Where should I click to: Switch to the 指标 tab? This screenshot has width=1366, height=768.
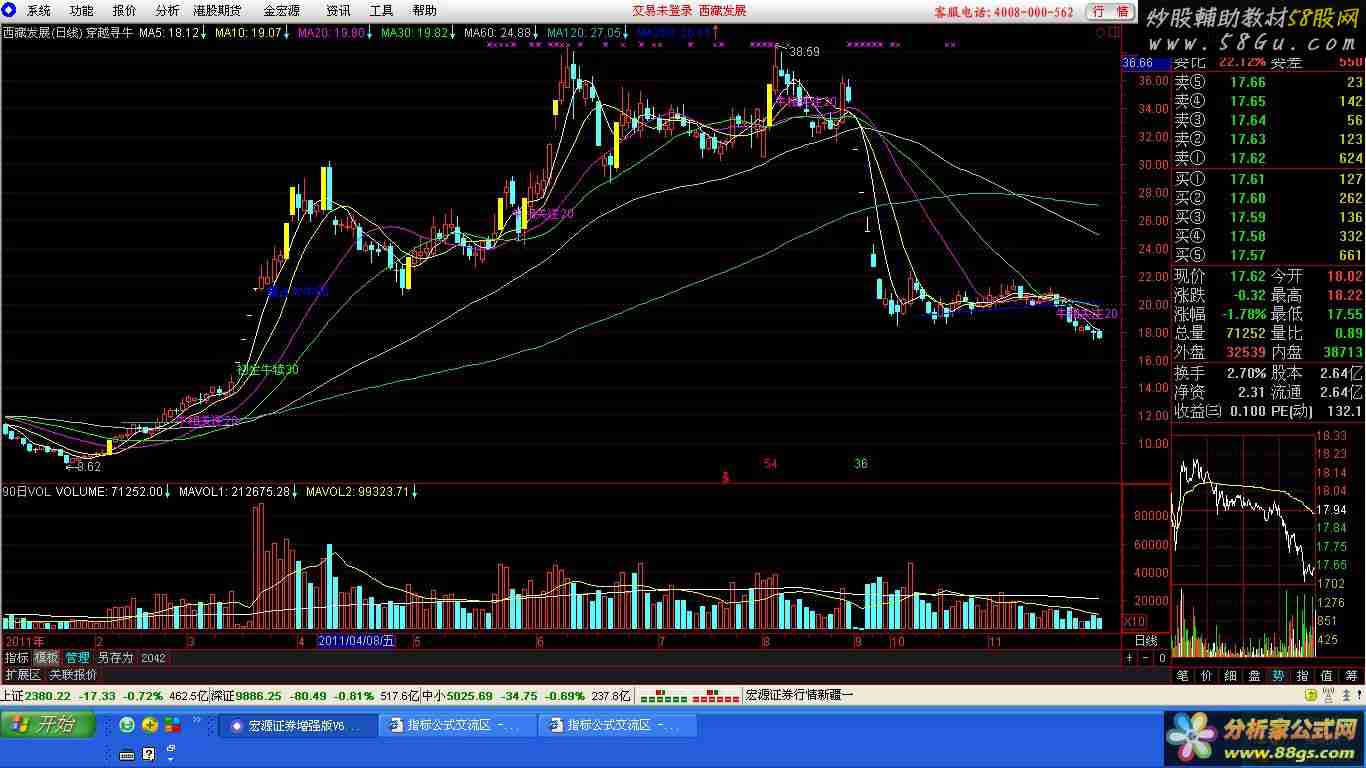coord(16,658)
